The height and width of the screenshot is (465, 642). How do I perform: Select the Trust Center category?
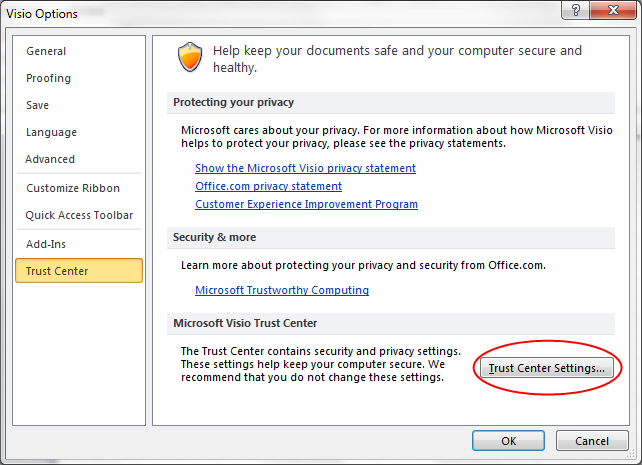(x=78, y=271)
